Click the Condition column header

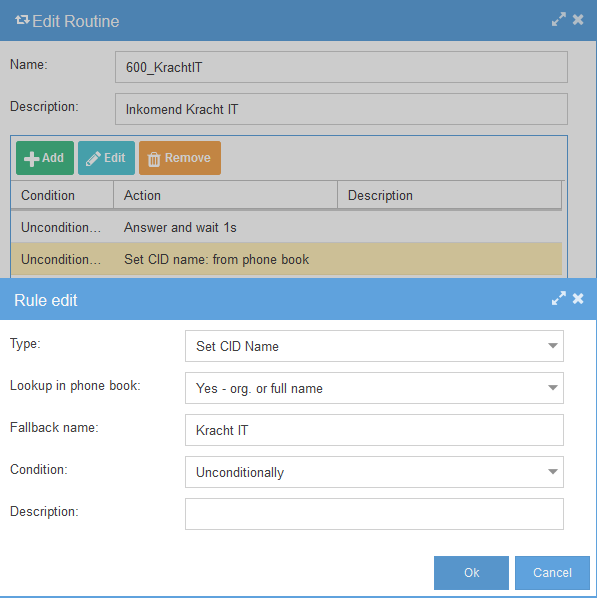pyautogui.click(x=62, y=195)
